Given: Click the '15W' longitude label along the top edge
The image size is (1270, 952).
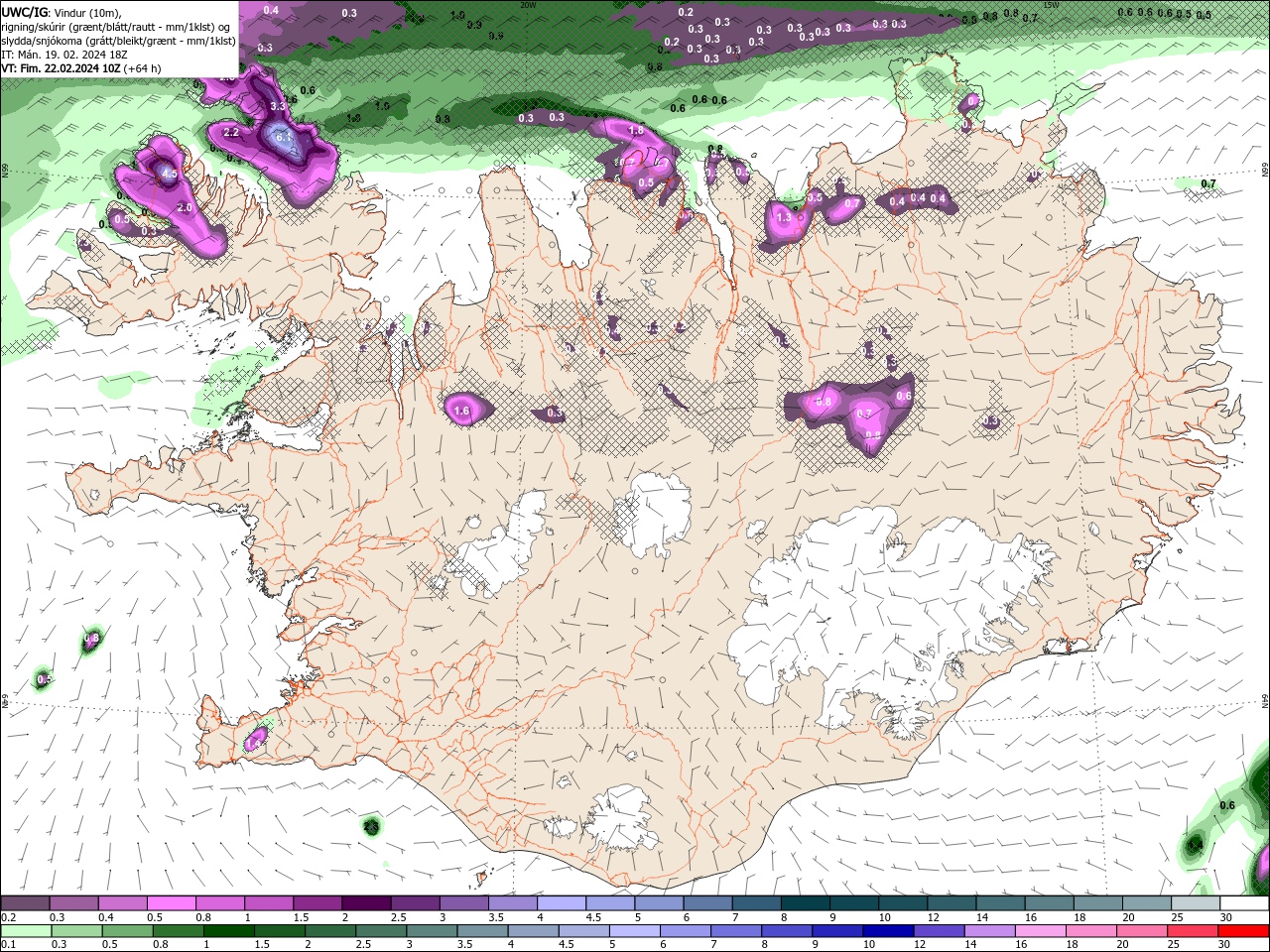Looking at the screenshot, I should [1051, 4].
